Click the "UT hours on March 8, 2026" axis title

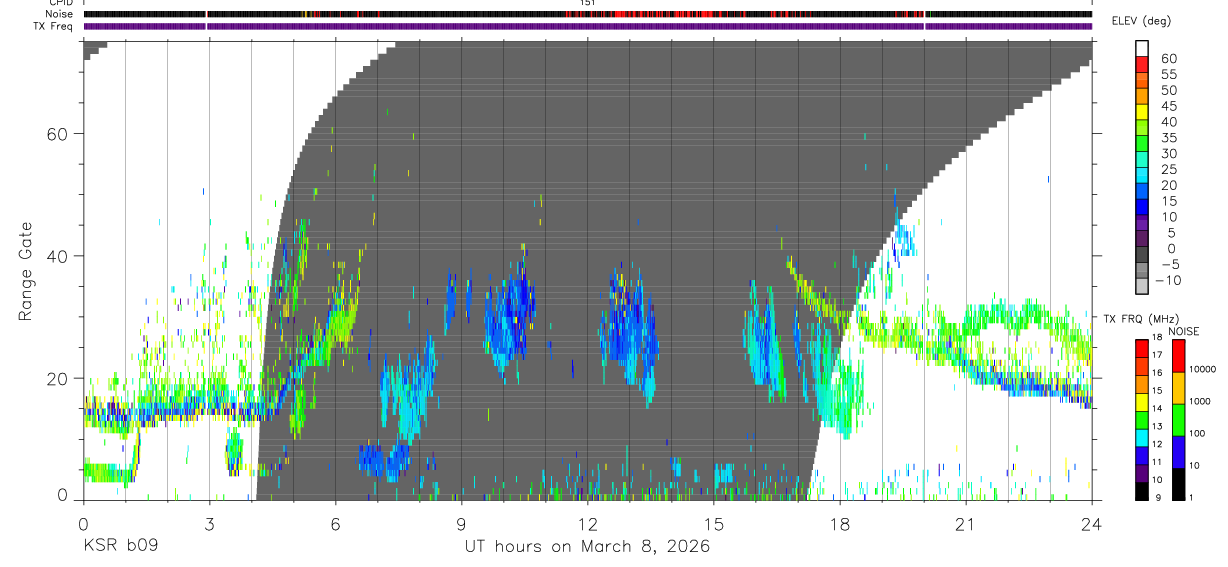[x=586, y=546]
